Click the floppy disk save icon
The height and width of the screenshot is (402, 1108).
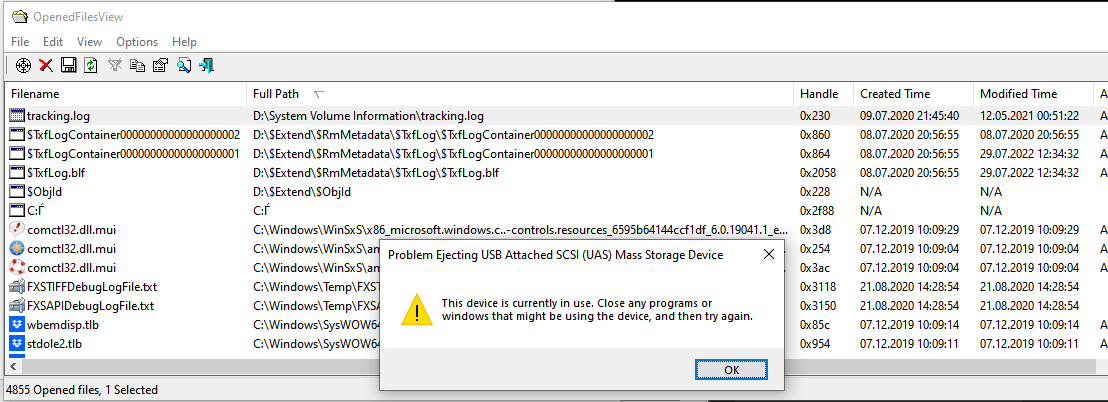[69, 65]
